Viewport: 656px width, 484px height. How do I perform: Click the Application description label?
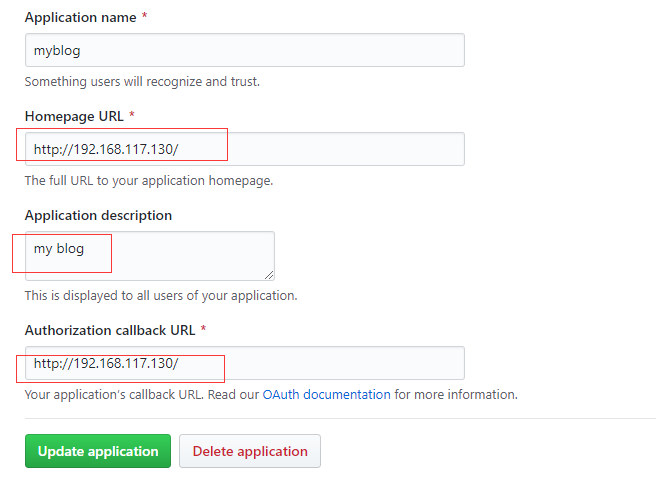pos(98,215)
